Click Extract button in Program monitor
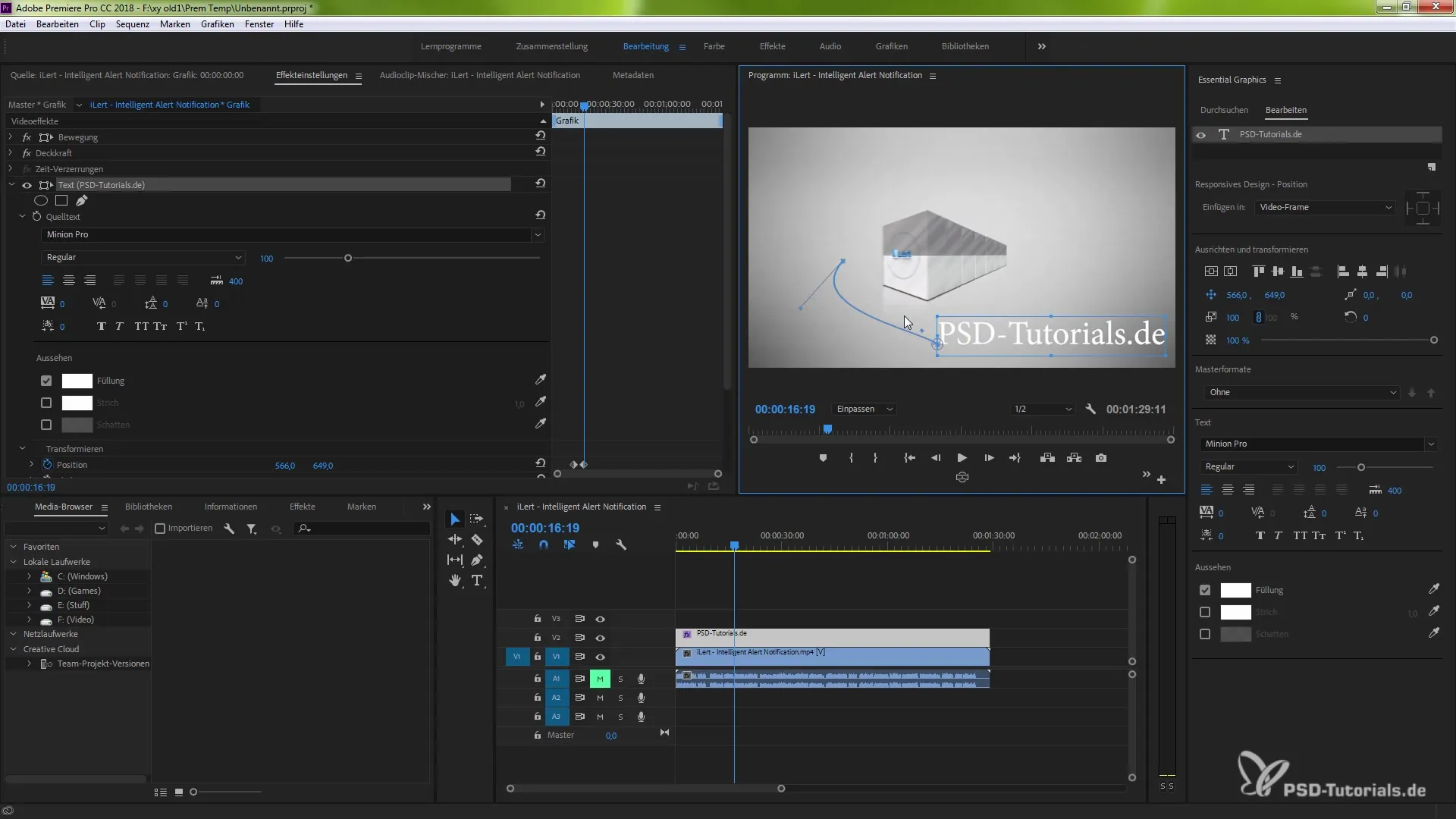Viewport: 1456px width, 819px height. pyautogui.click(x=1074, y=458)
